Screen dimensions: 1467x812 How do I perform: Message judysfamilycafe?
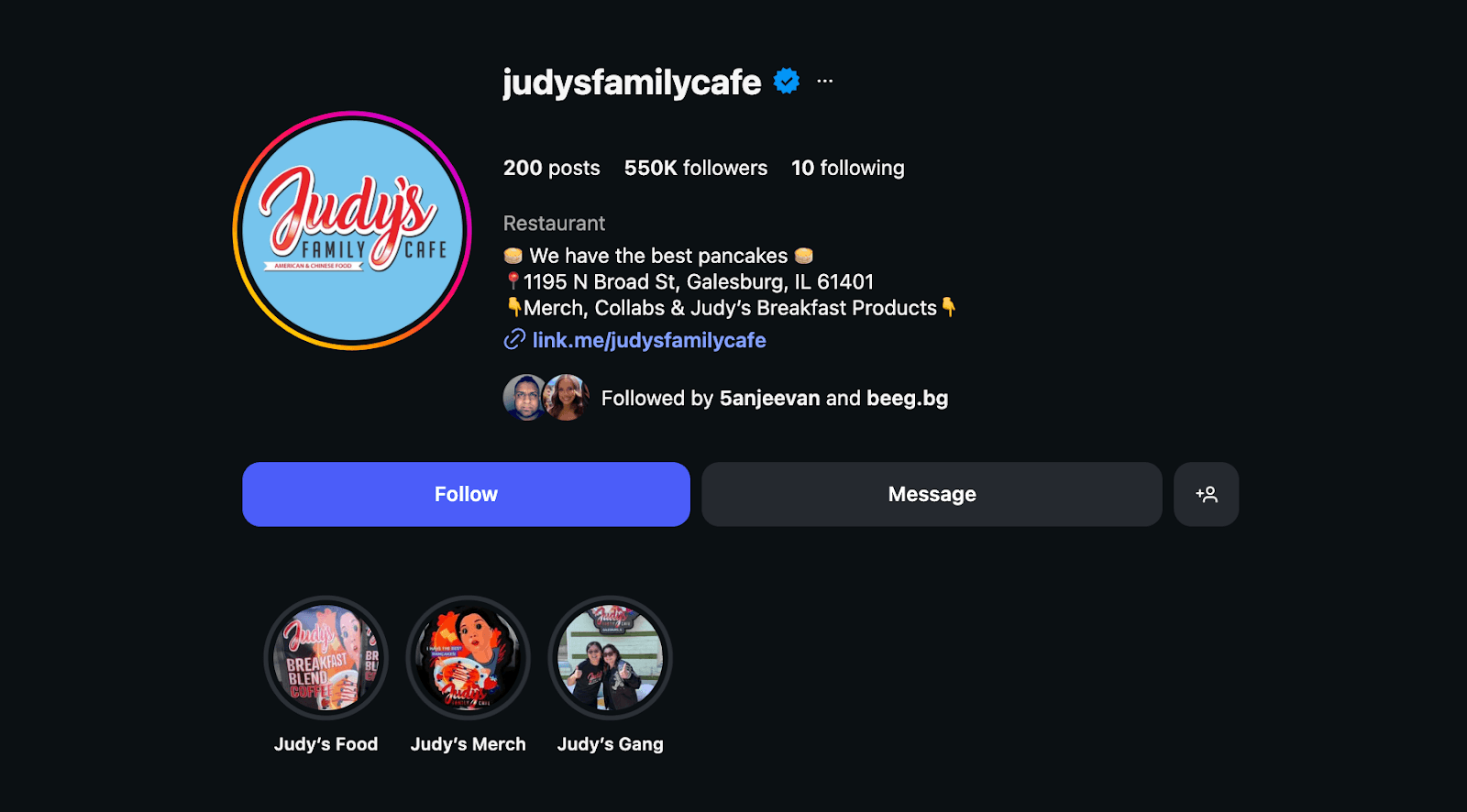[932, 494]
